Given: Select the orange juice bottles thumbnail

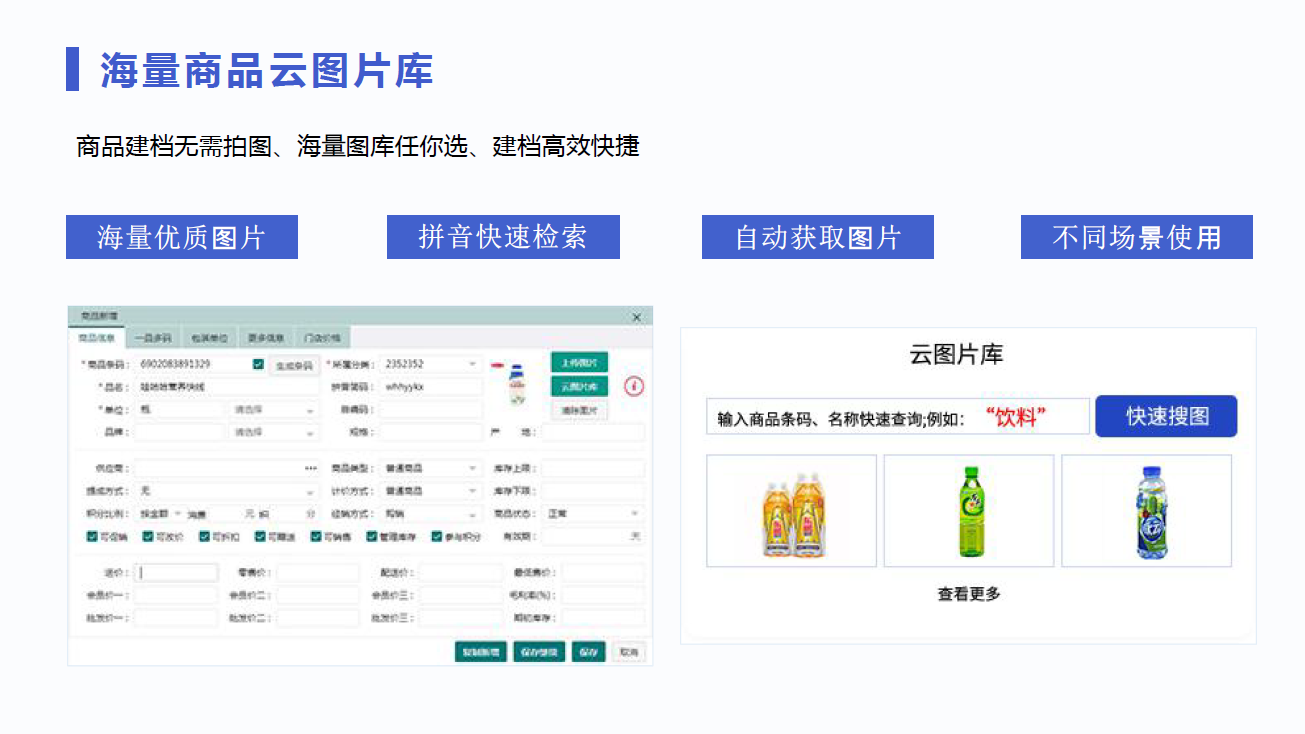Looking at the screenshot, I should tap(791, 511).
